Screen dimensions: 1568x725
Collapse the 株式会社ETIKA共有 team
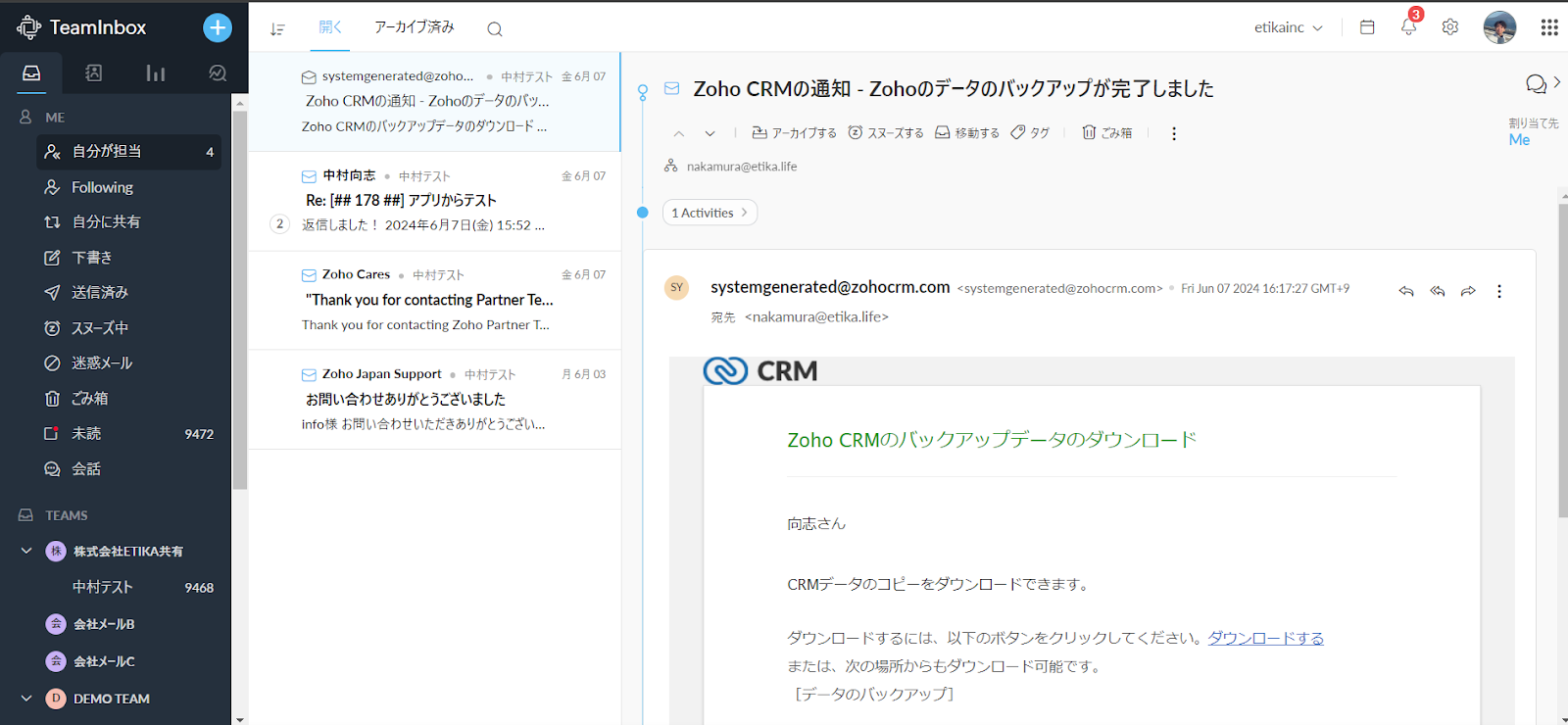(26, 551)
